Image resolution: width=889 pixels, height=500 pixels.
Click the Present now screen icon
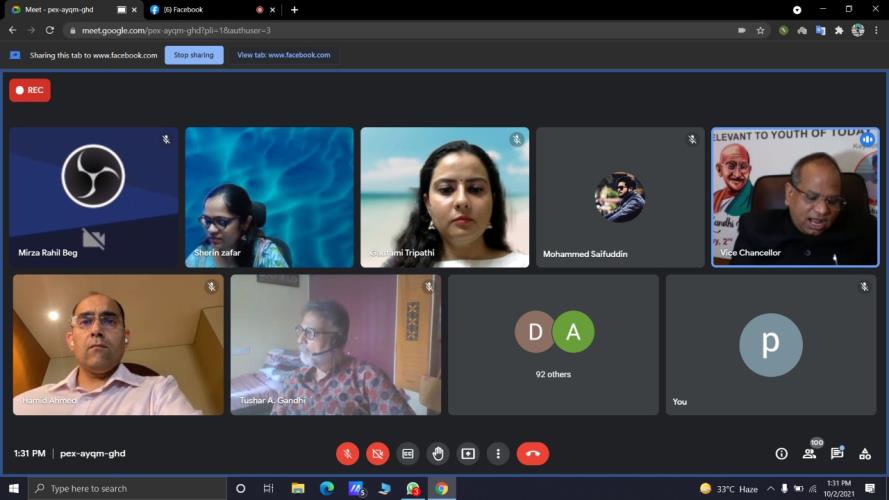(468, 453)
